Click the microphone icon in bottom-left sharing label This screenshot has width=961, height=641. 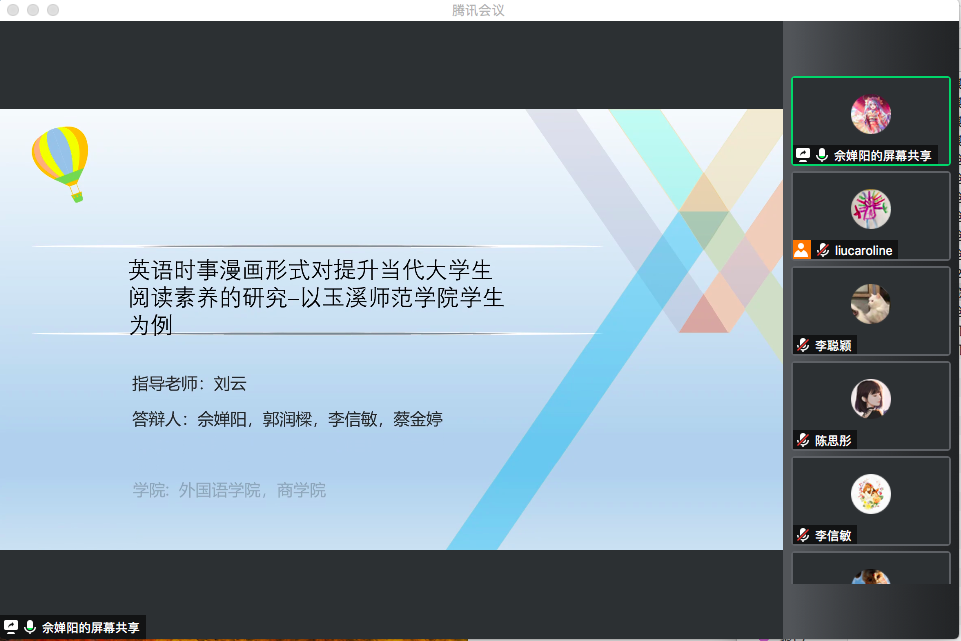pos(30,627)
